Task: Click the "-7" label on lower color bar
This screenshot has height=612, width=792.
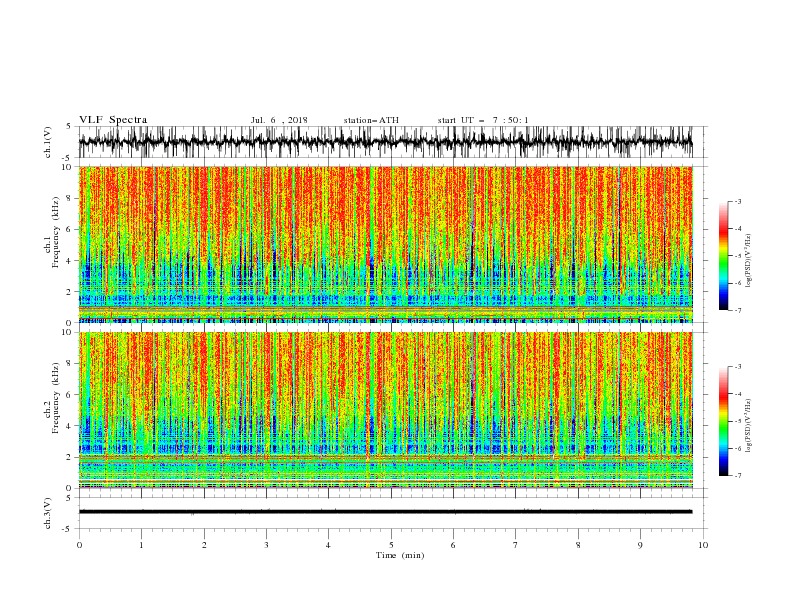Action: coord(738,476)
